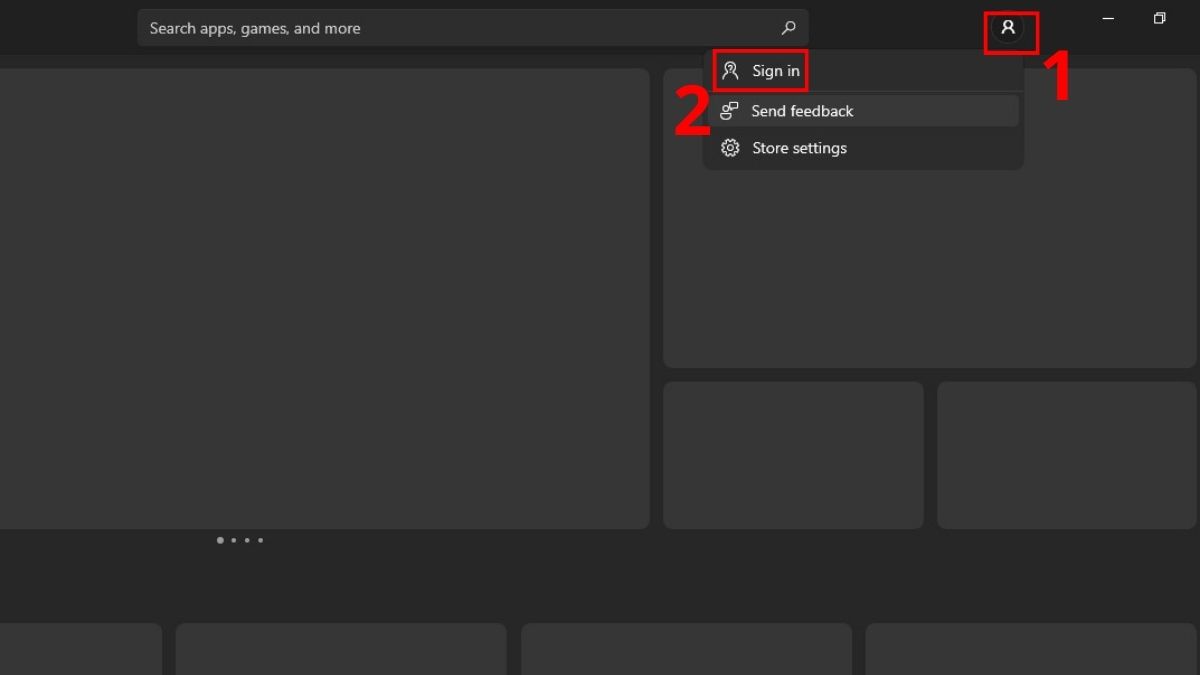Focus the Search apps, games, and more field
Image resolution: width=1200 pixels, height=675 pixels.
pos(472,28)
